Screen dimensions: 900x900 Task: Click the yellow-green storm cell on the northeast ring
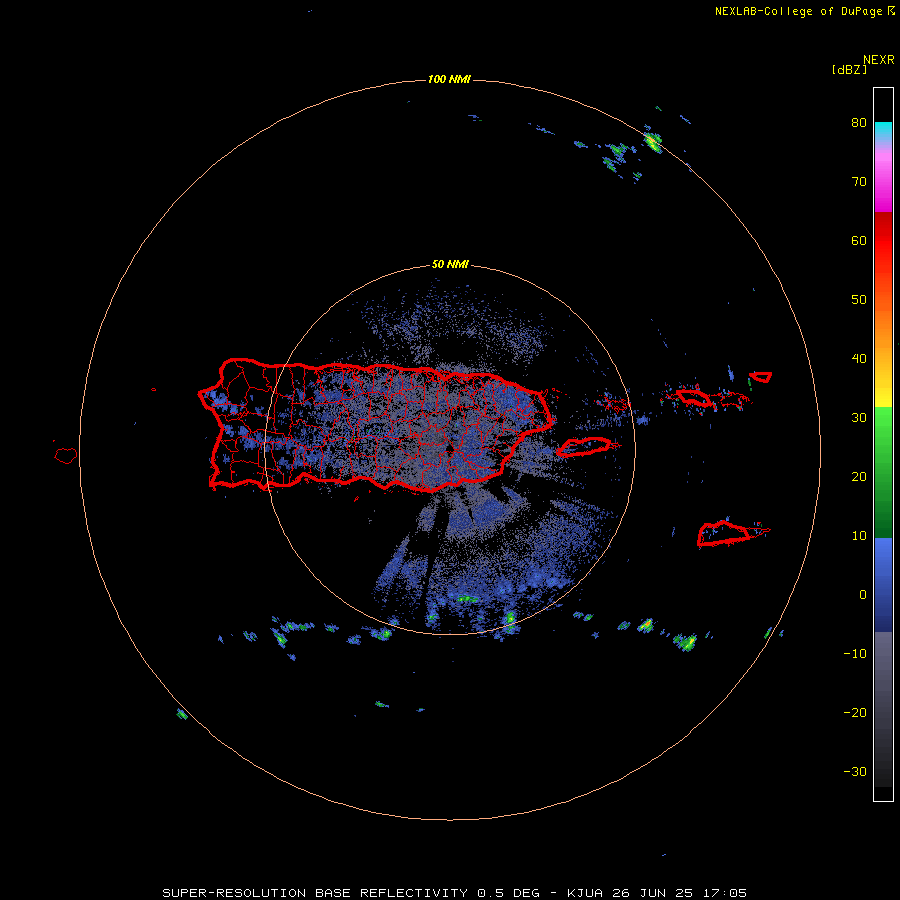pos(652,140)
